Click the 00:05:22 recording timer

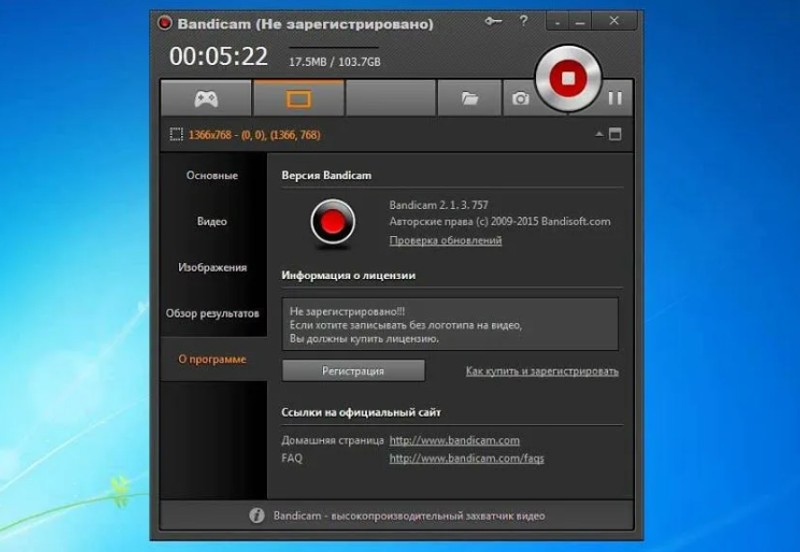click(x=218, y=56)
